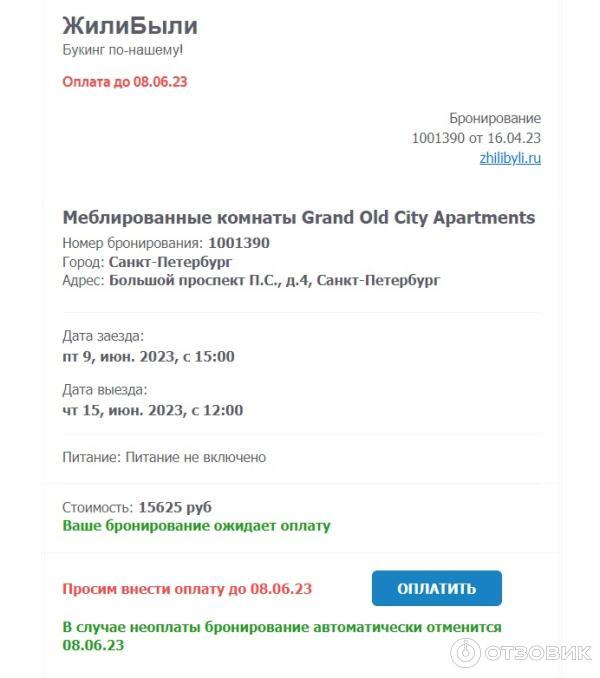Screen dimensions: 600x678
Task: Select the '1001390 от 16.04.23' reference text
Action: 476,138
